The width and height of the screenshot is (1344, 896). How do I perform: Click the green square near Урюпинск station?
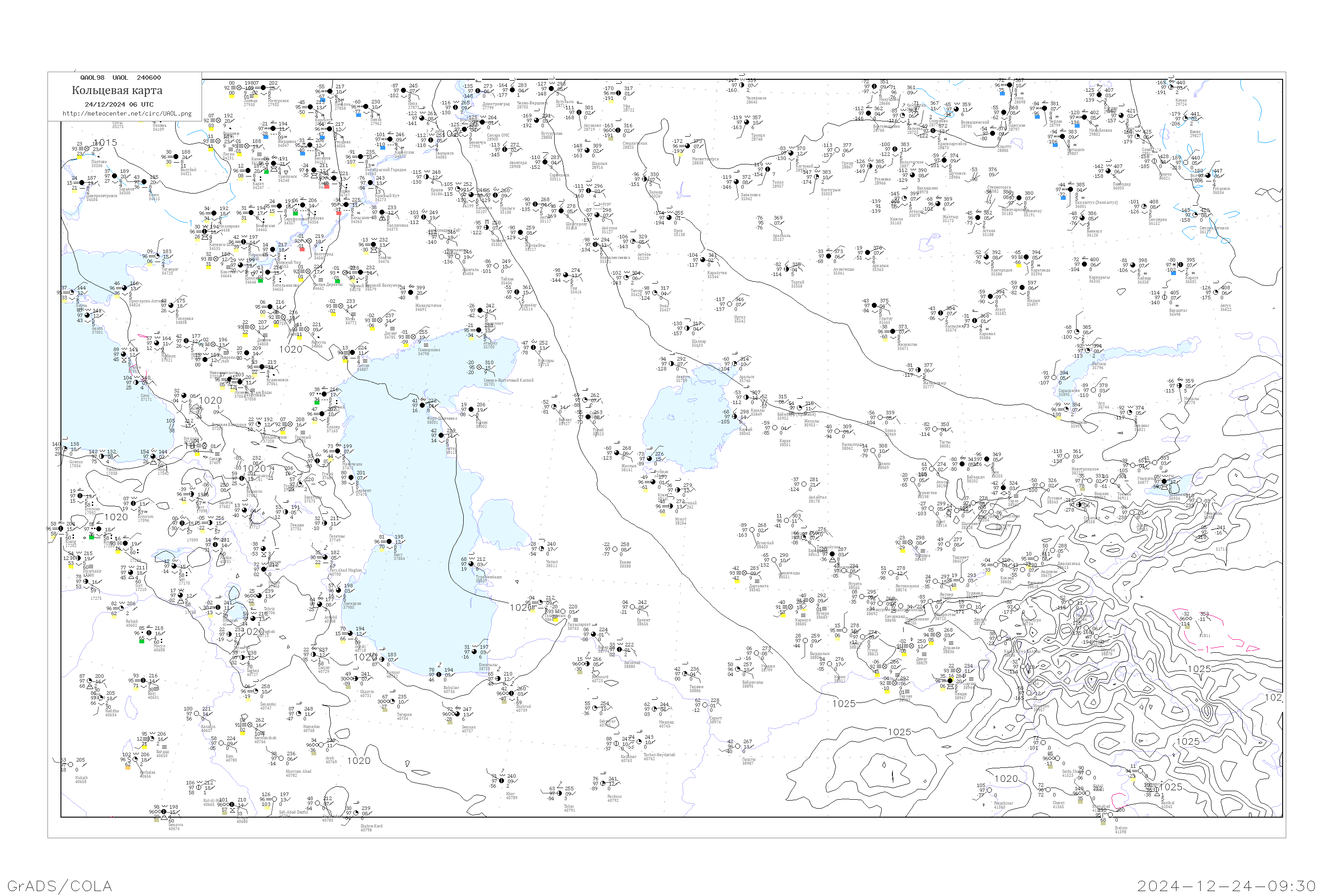266,172
